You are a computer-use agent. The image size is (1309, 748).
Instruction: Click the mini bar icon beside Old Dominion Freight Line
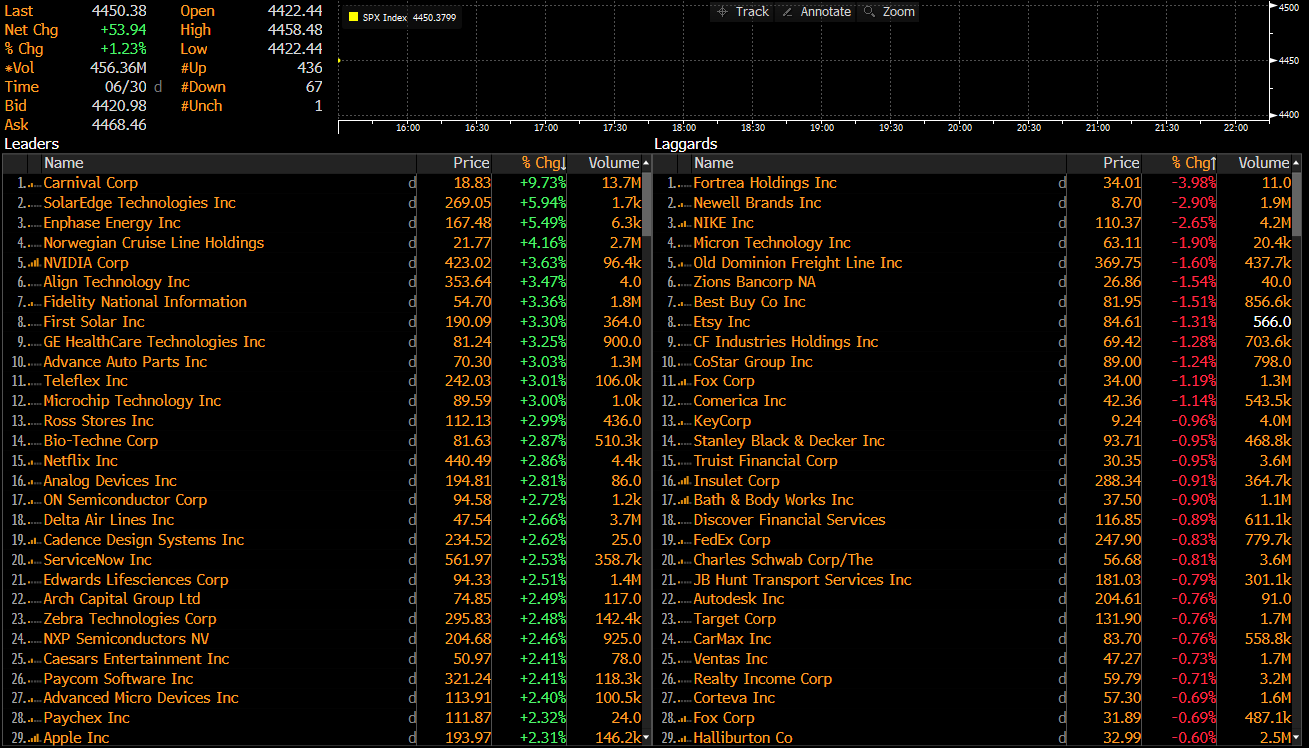[686, 263]
